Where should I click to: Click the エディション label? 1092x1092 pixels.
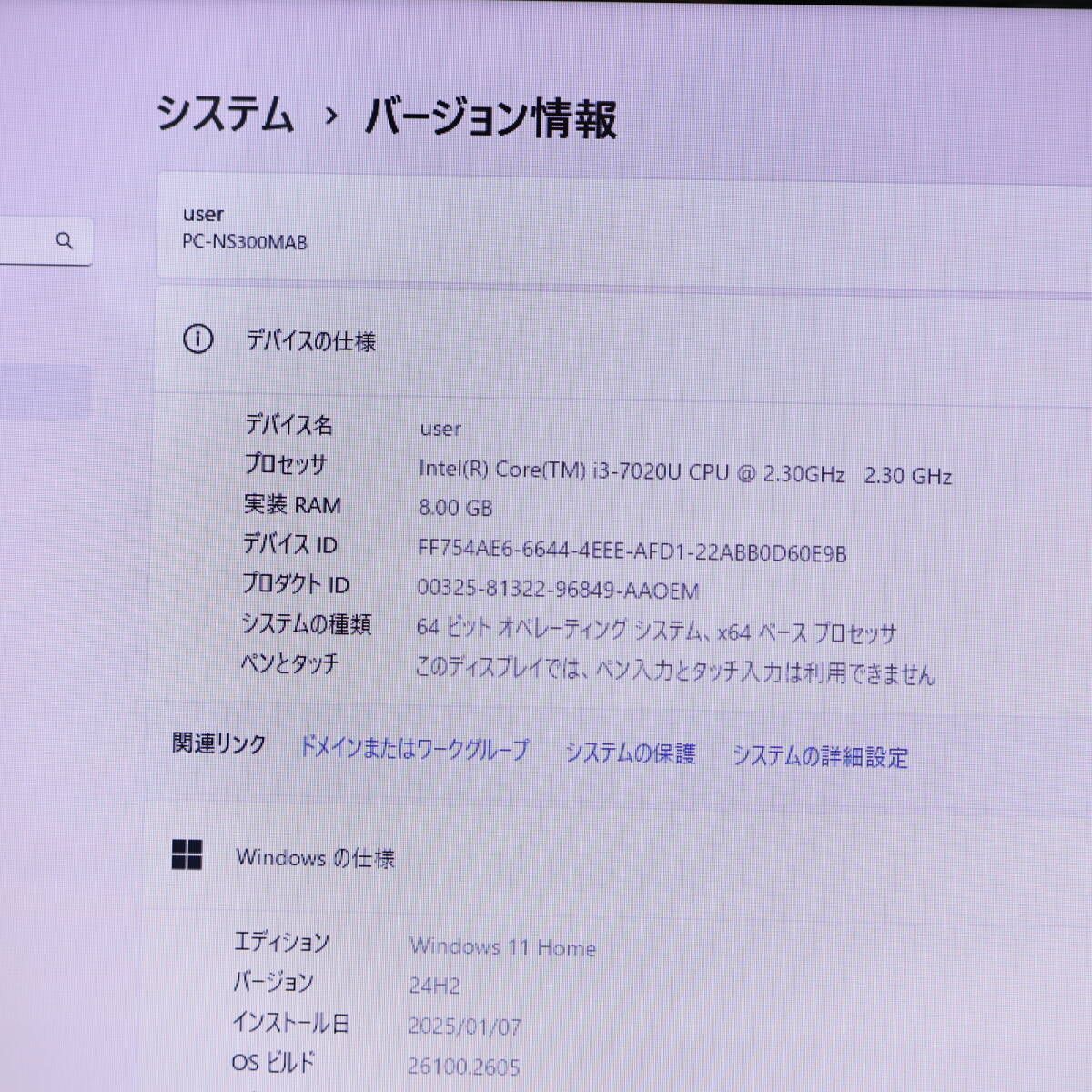point(281,942)
